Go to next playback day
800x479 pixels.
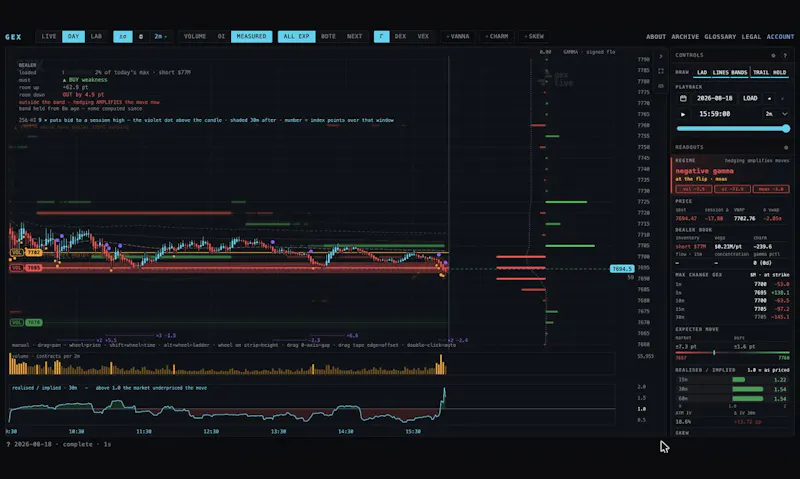tap(782, 98)
